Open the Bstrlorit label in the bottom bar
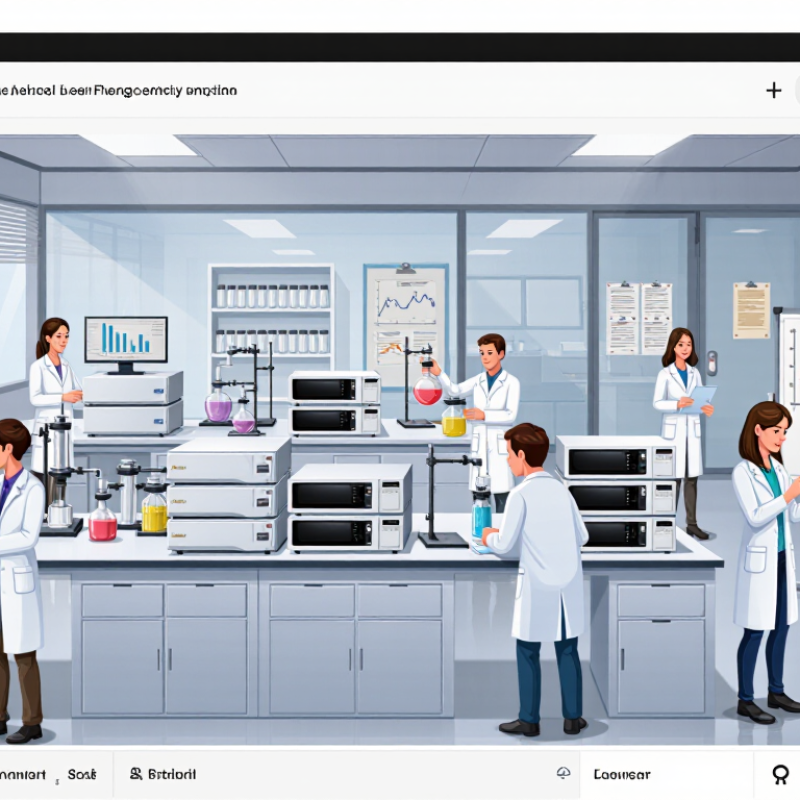The height and width of the screenshot is (800, 800). [172, 774]
